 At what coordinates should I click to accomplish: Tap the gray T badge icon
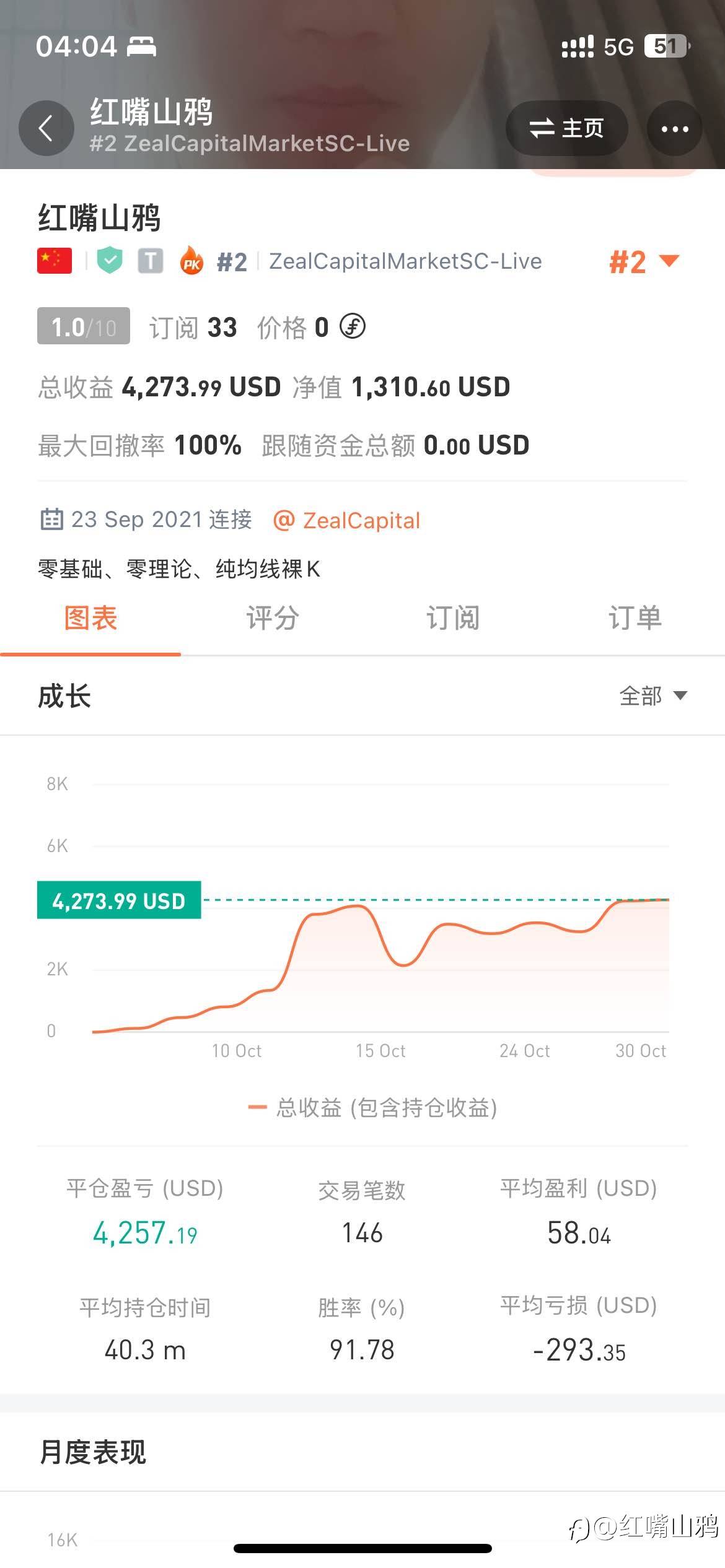click(150, 261)
